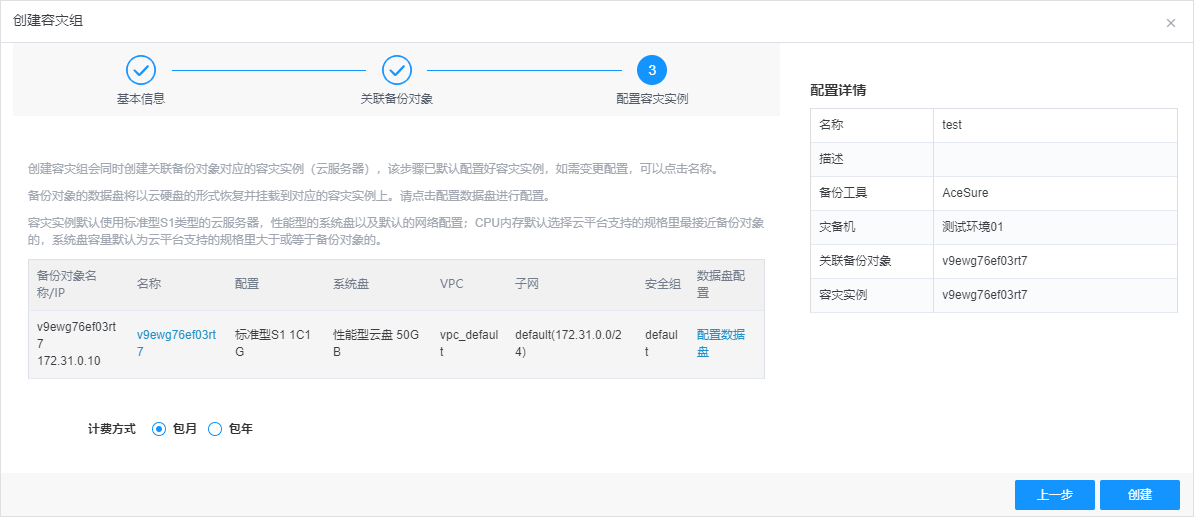Select the 包月 billing radio button

tap(159, 429)
